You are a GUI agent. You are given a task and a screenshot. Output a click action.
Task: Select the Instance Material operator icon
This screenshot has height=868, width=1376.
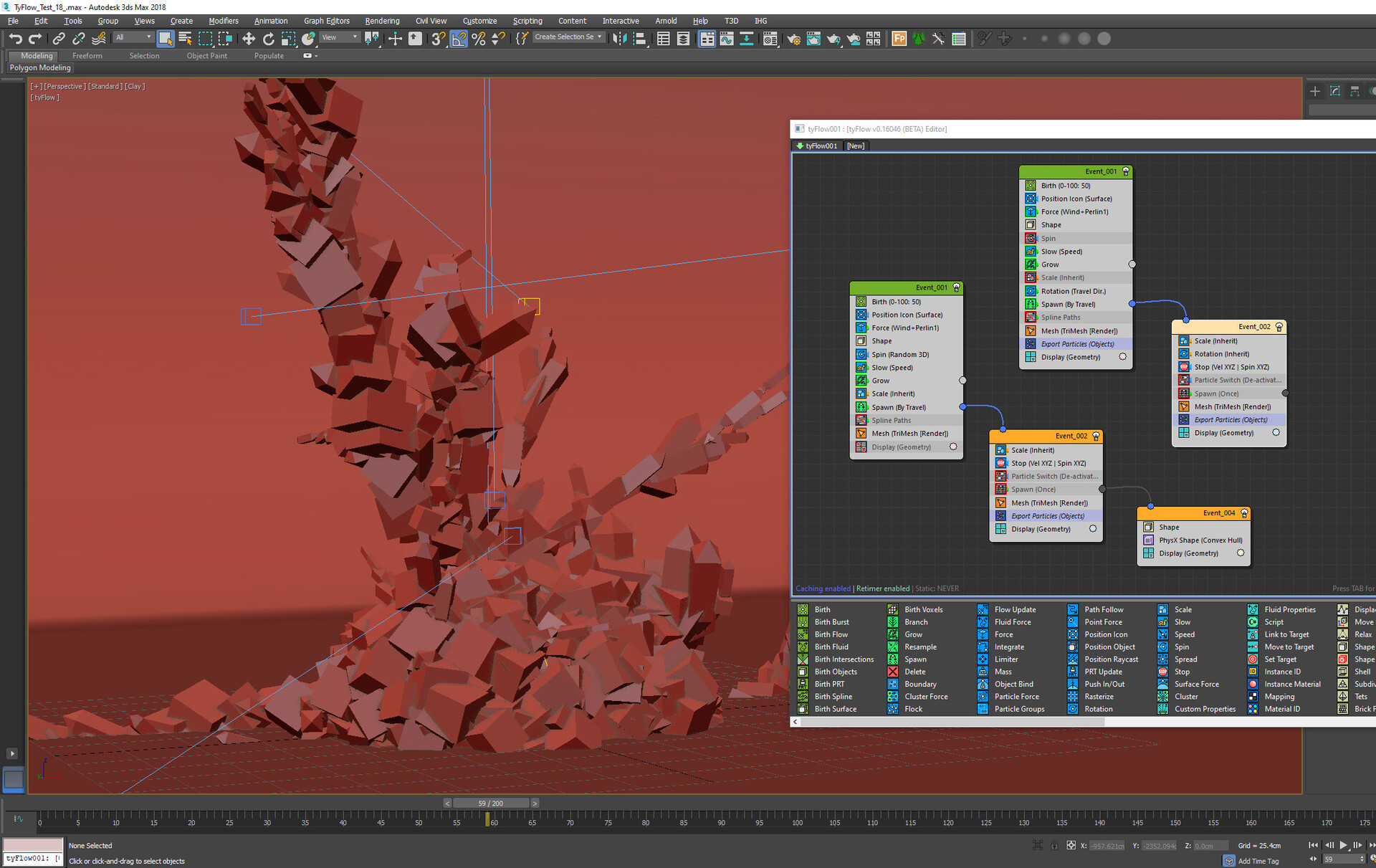point(1253,684)
